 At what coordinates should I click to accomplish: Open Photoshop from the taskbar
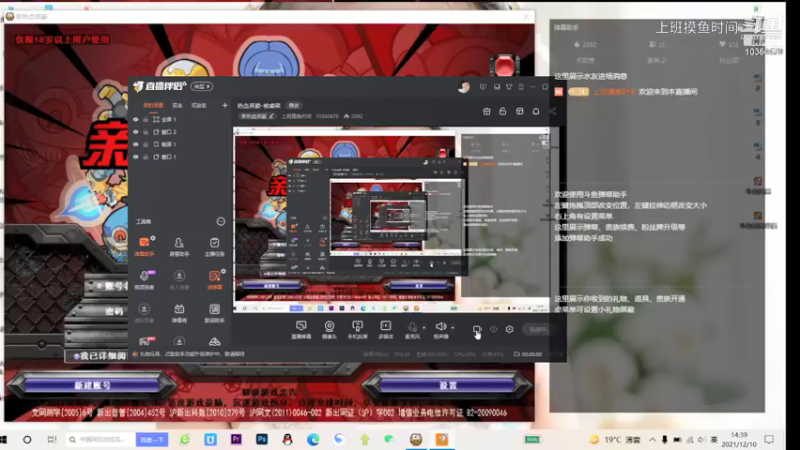click(262, 439)
